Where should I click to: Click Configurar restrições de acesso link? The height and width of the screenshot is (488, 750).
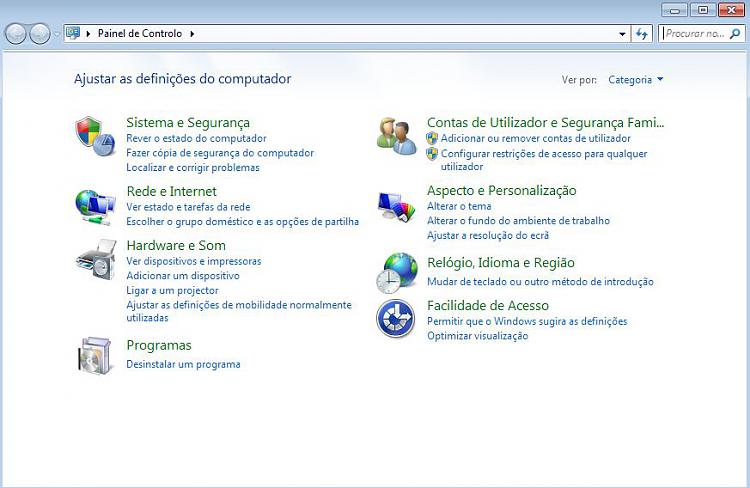click(x=544, y=160)
